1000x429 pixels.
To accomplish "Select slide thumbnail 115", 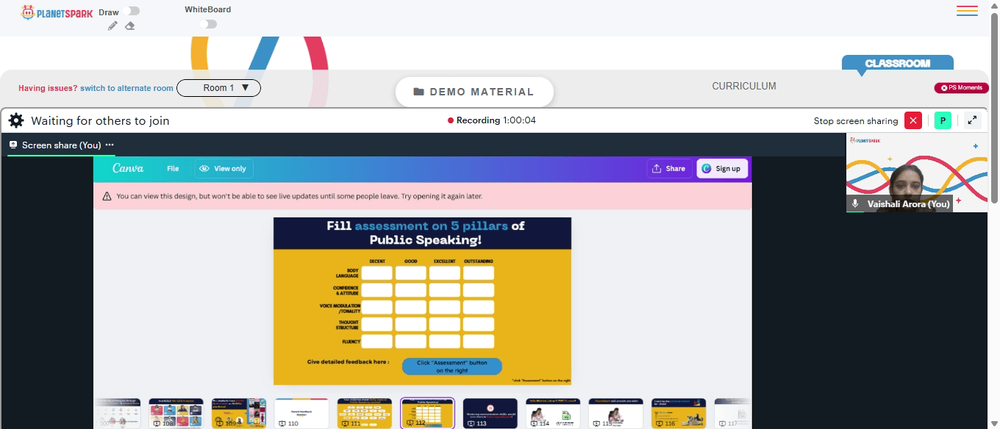I will 615,413.
